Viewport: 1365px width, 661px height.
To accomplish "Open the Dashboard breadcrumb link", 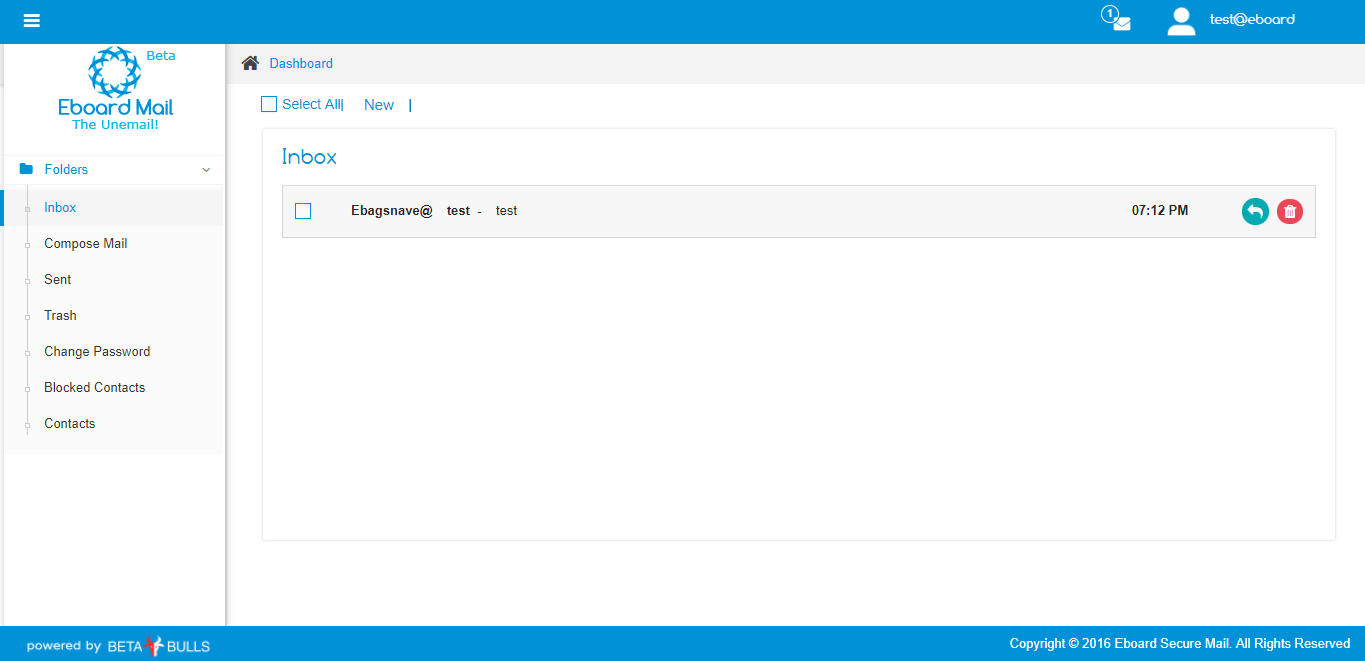I will click(300, 63).
